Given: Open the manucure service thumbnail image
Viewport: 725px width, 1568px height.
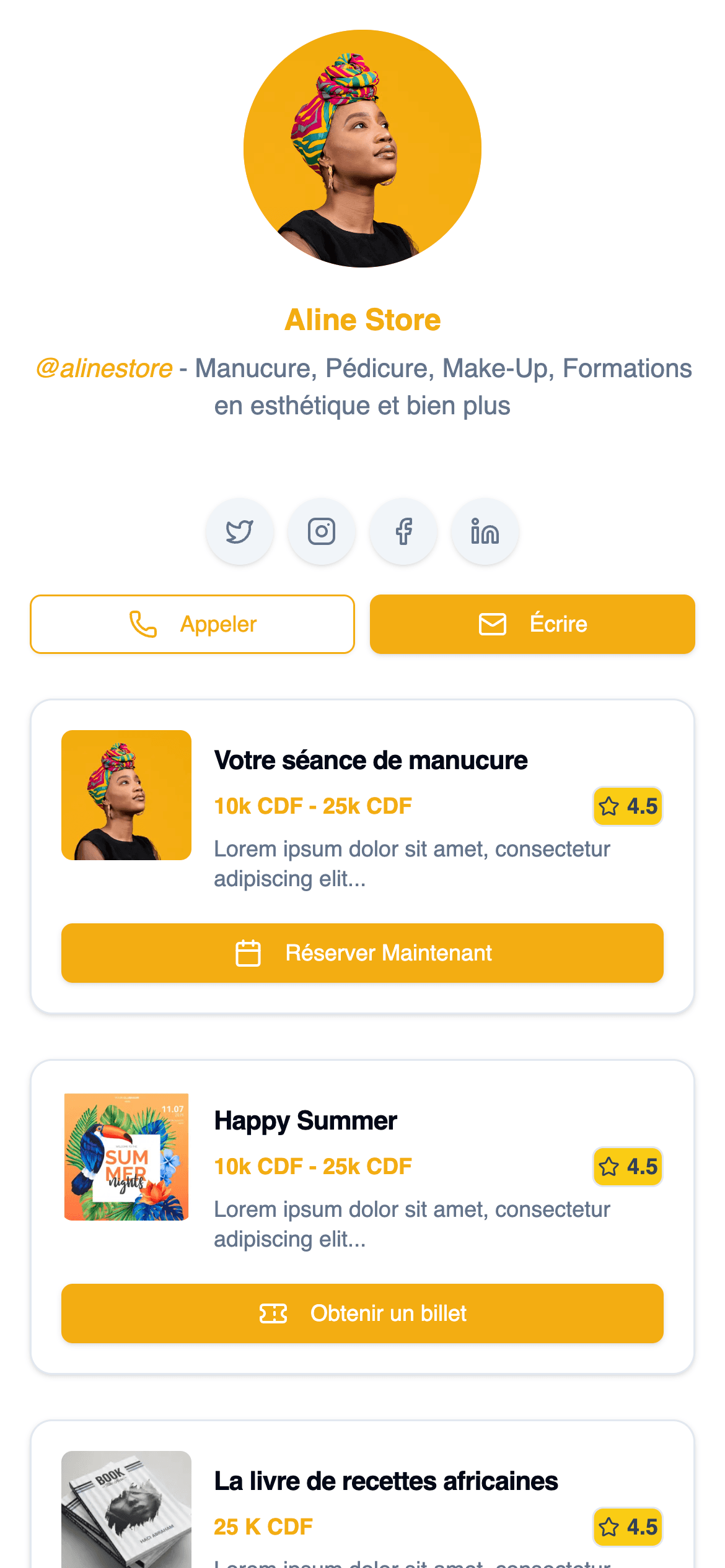Looking at the screenshot, I should pos(126,795).
